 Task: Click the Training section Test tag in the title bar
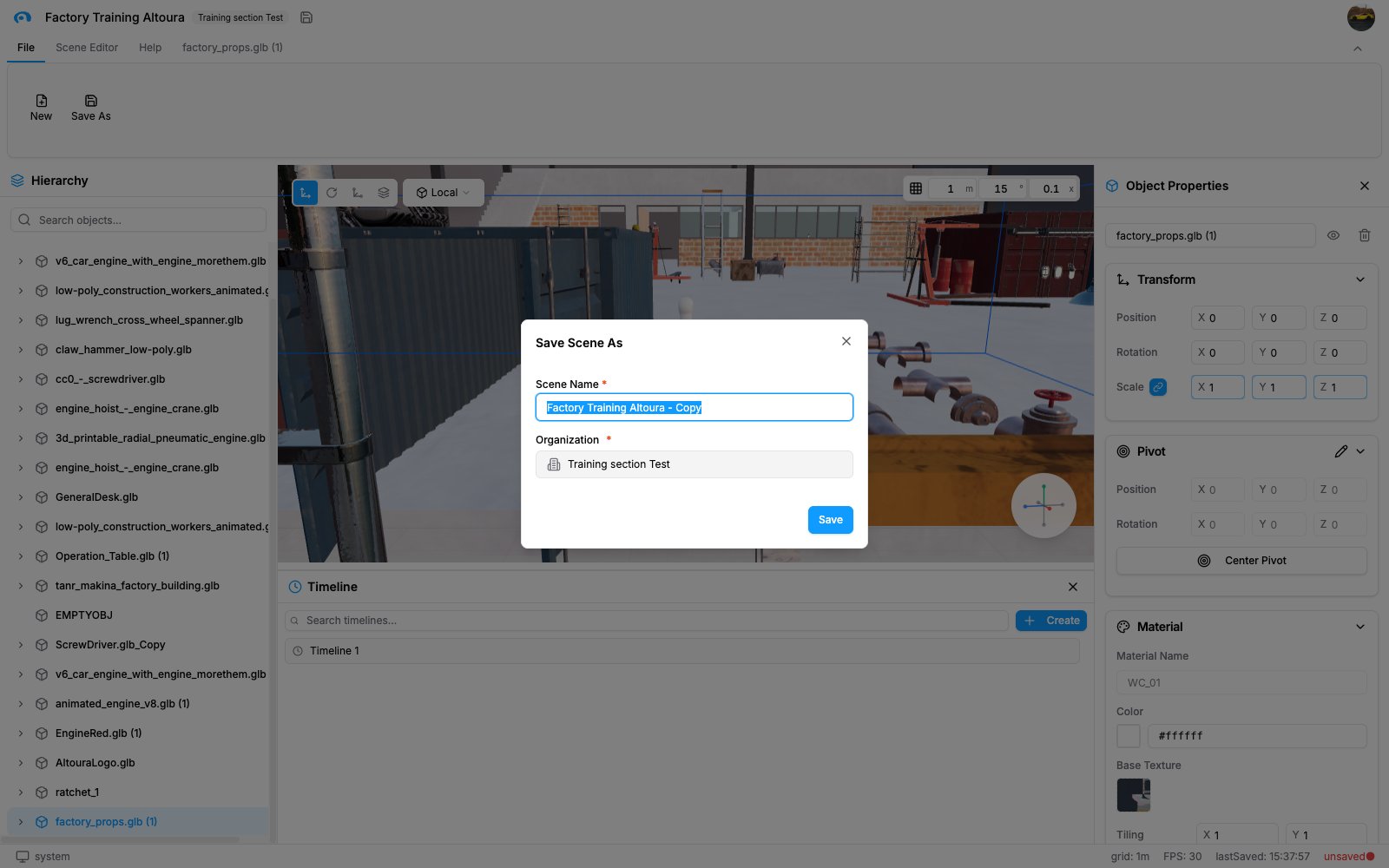click(x=240, y=17)
